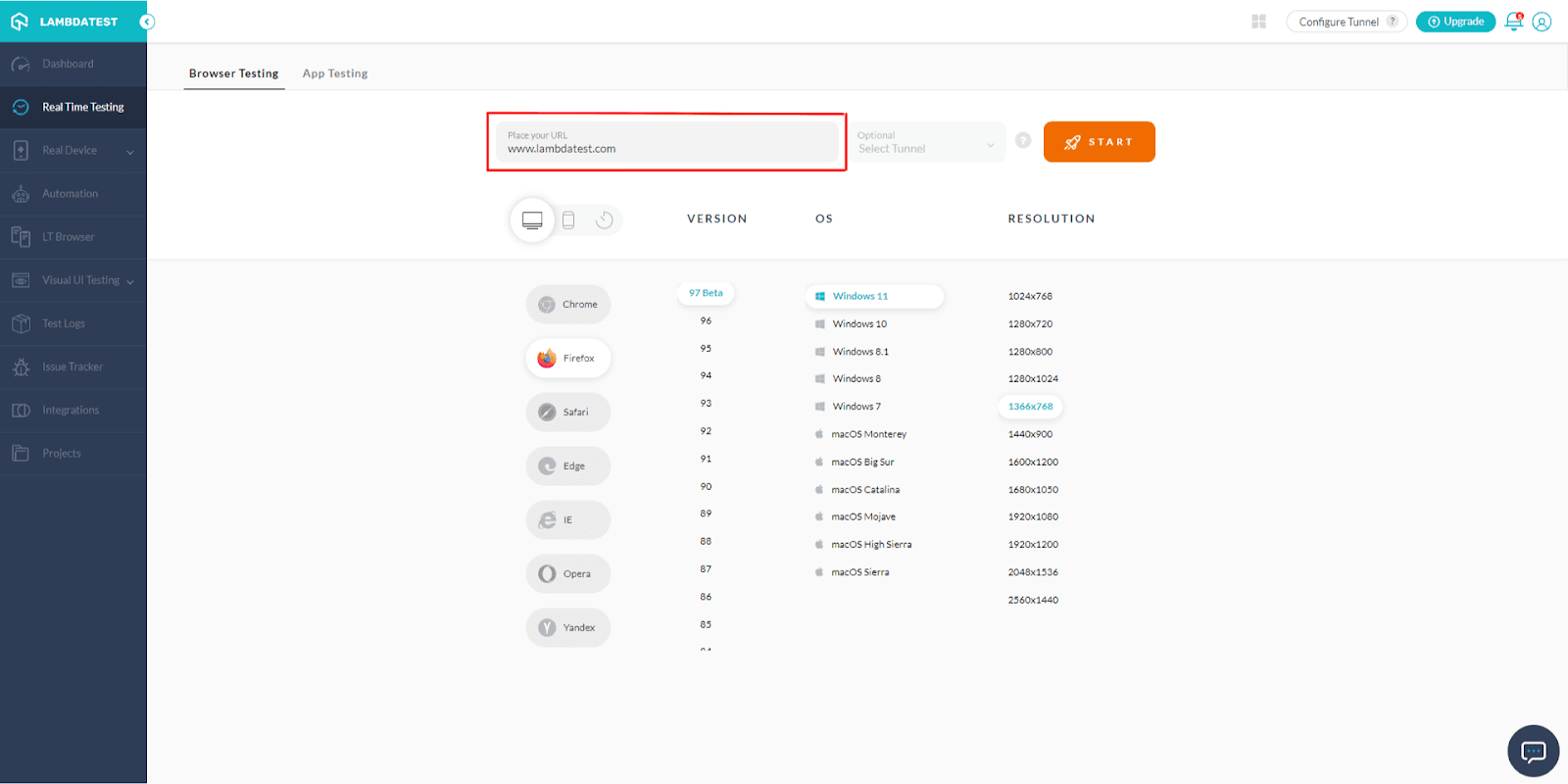Open the Dashboard sidebar item
This screenshot has height=784, width=1568.
pyautogui.click(x=73, y=64)
